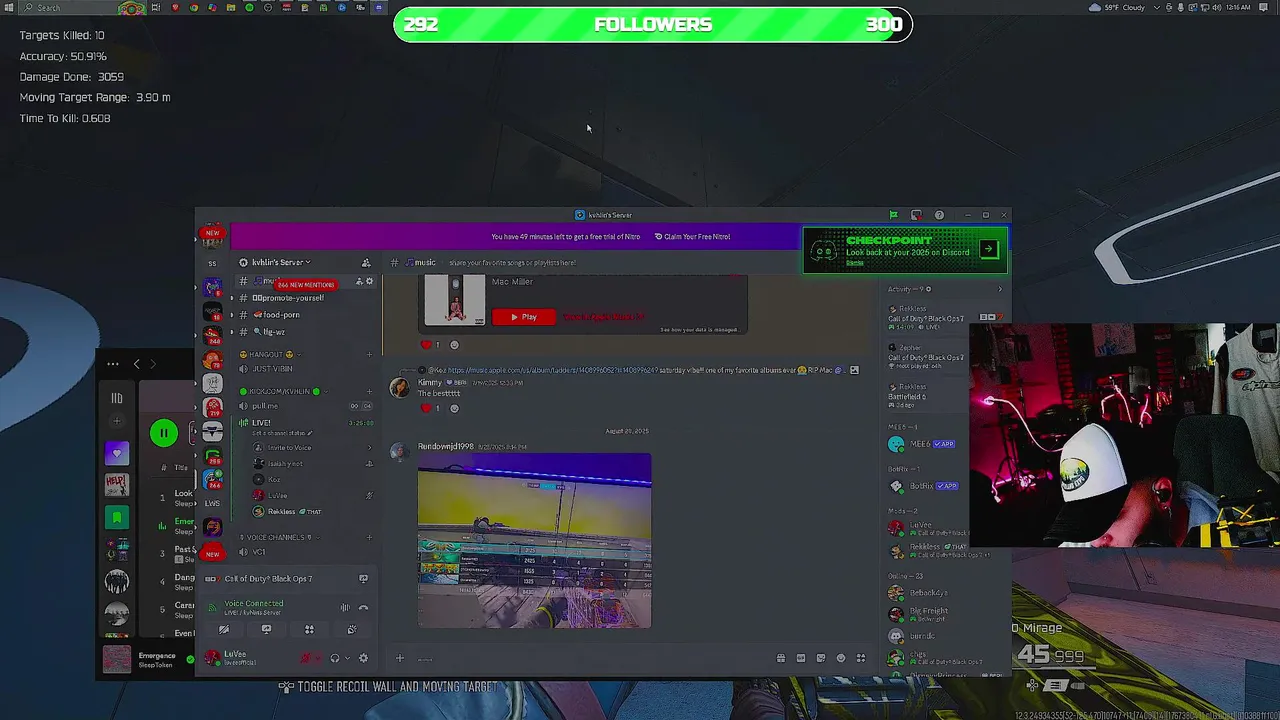
Task: Select the LIVE! voice channel
Action: point(261,423)
